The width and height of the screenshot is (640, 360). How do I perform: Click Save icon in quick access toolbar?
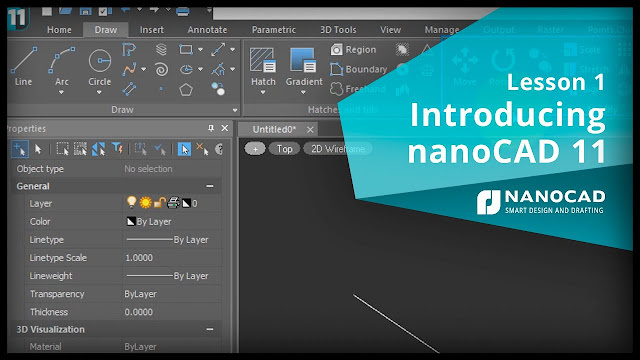click(x=85, y=11)
